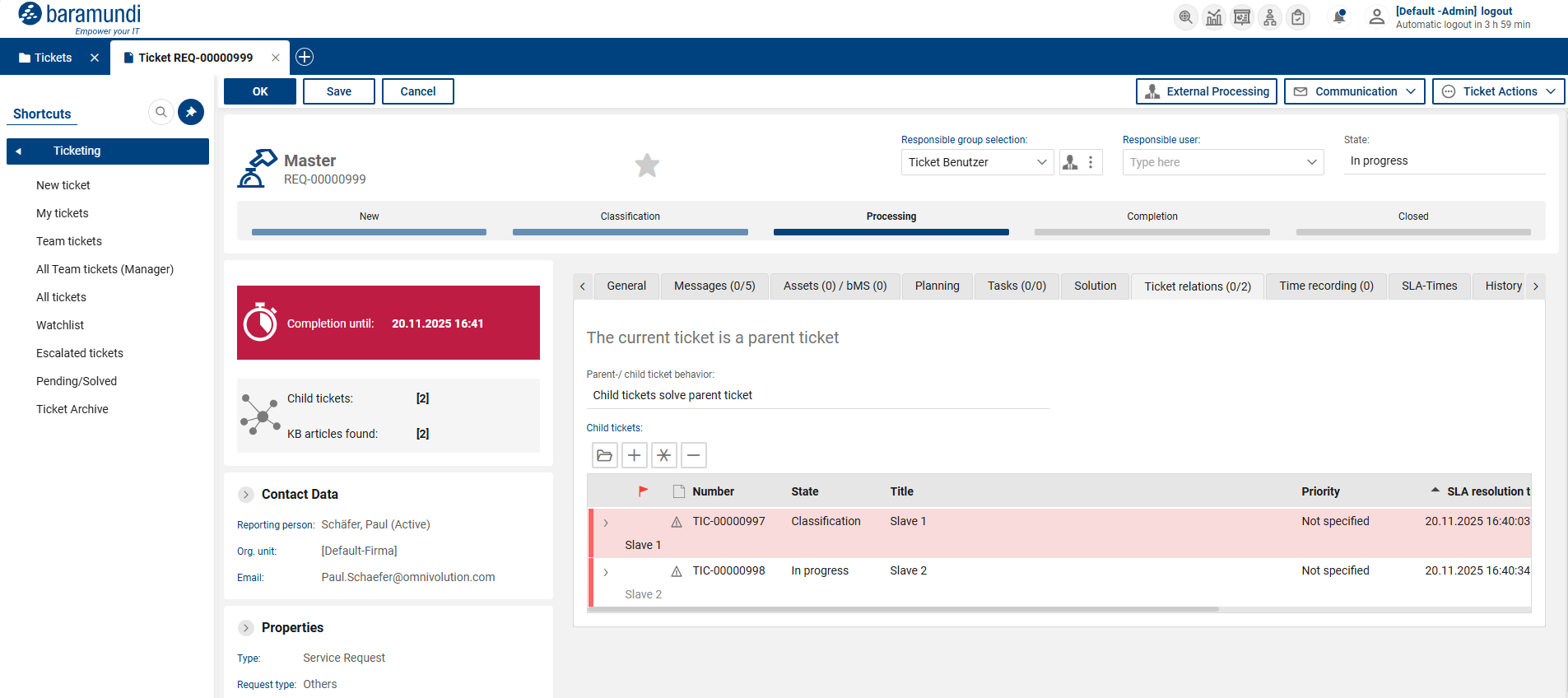Viewport: 1568px width, 698px height.
Task: Toggle the shortcuts pin button
Action: point(191,112)
